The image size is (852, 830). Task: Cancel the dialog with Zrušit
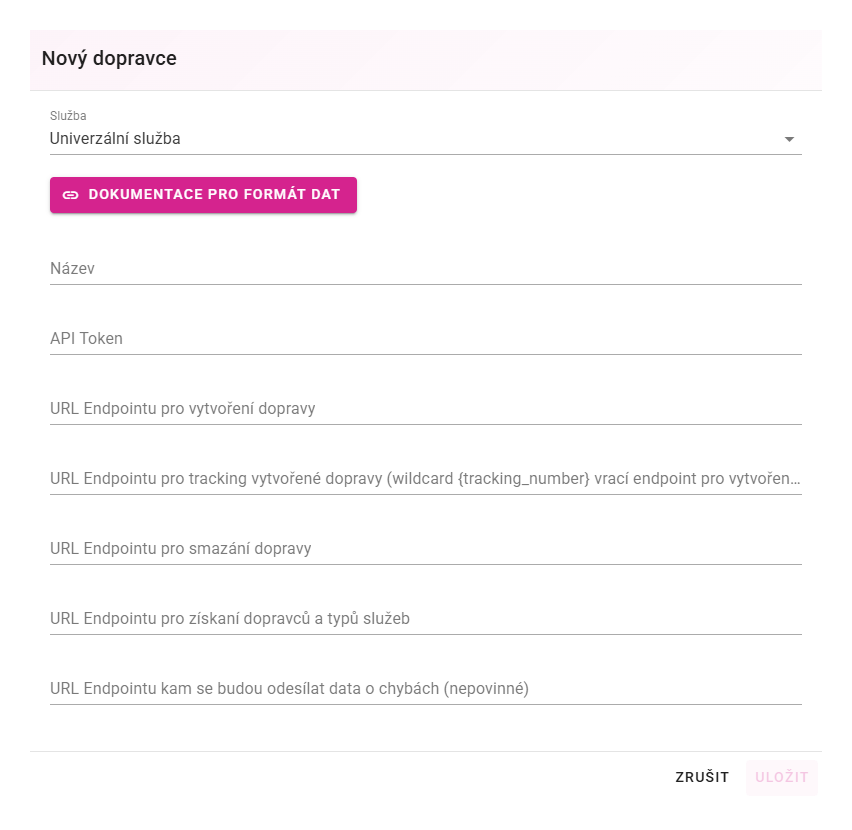[x=702, y=777]
